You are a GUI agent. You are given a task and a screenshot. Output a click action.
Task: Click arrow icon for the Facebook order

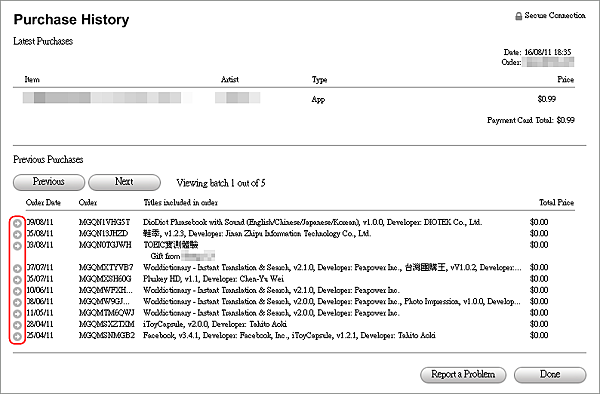[17, 337]
